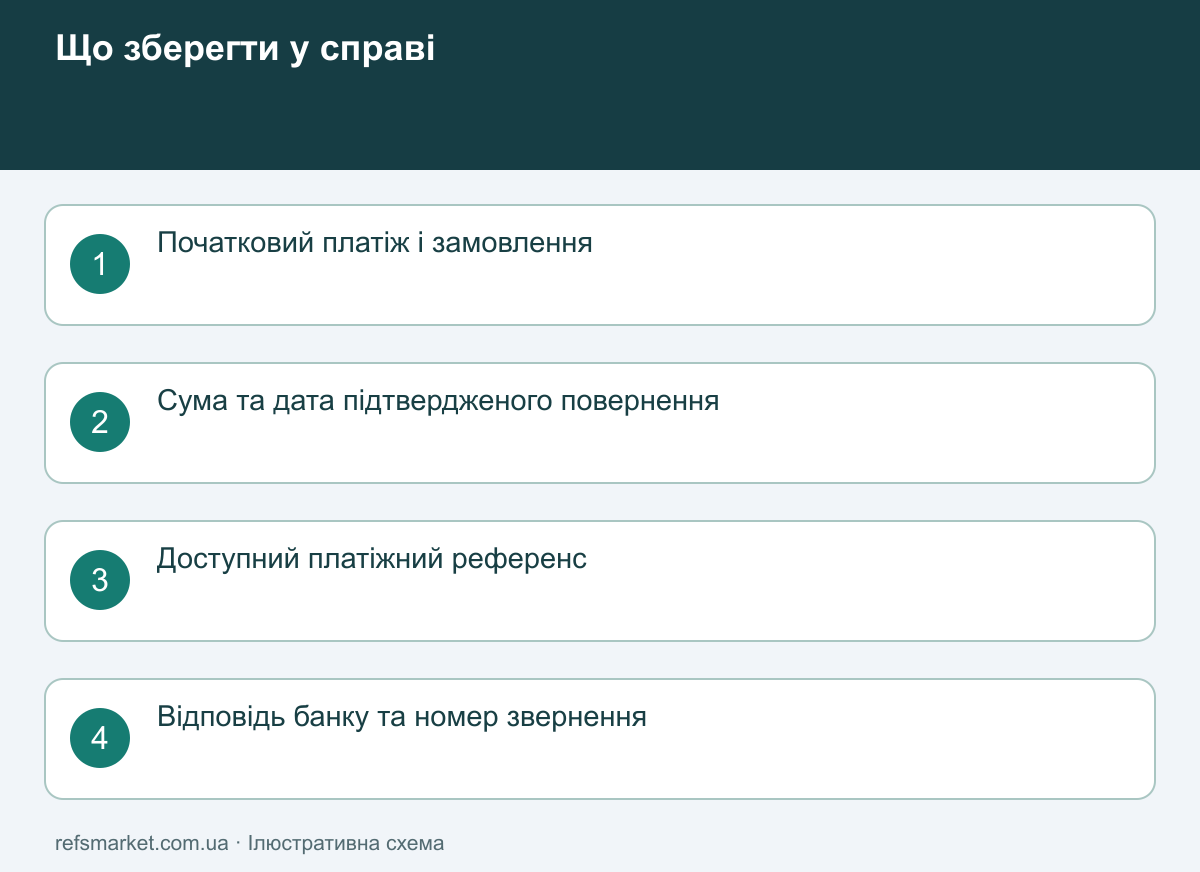
Task: Click text 'Початковий платіж і замовлення'
Action: [375, 243]
